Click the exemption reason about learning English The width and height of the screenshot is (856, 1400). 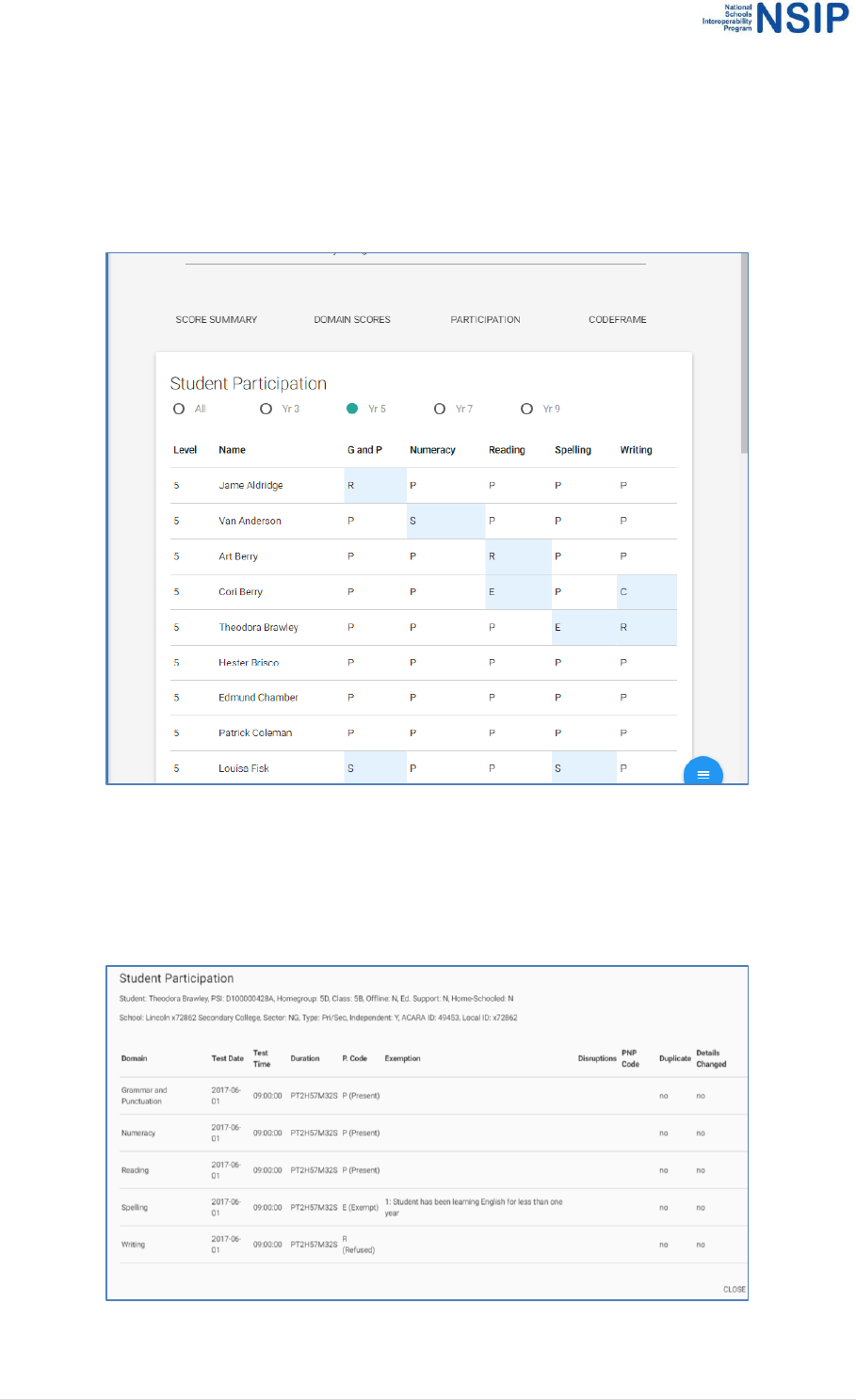click(x=474, y=1207)
